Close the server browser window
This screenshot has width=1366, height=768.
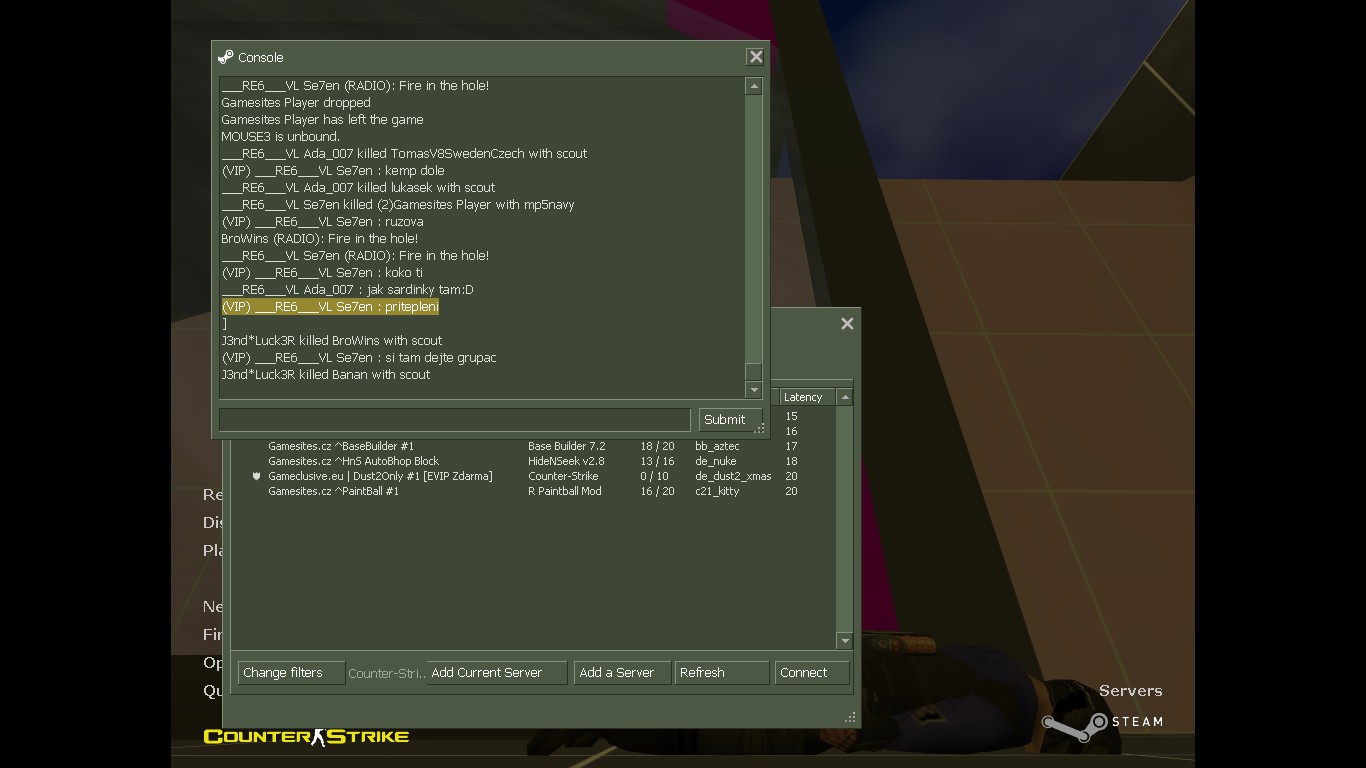pyautogui.click(x=847, y=324)
